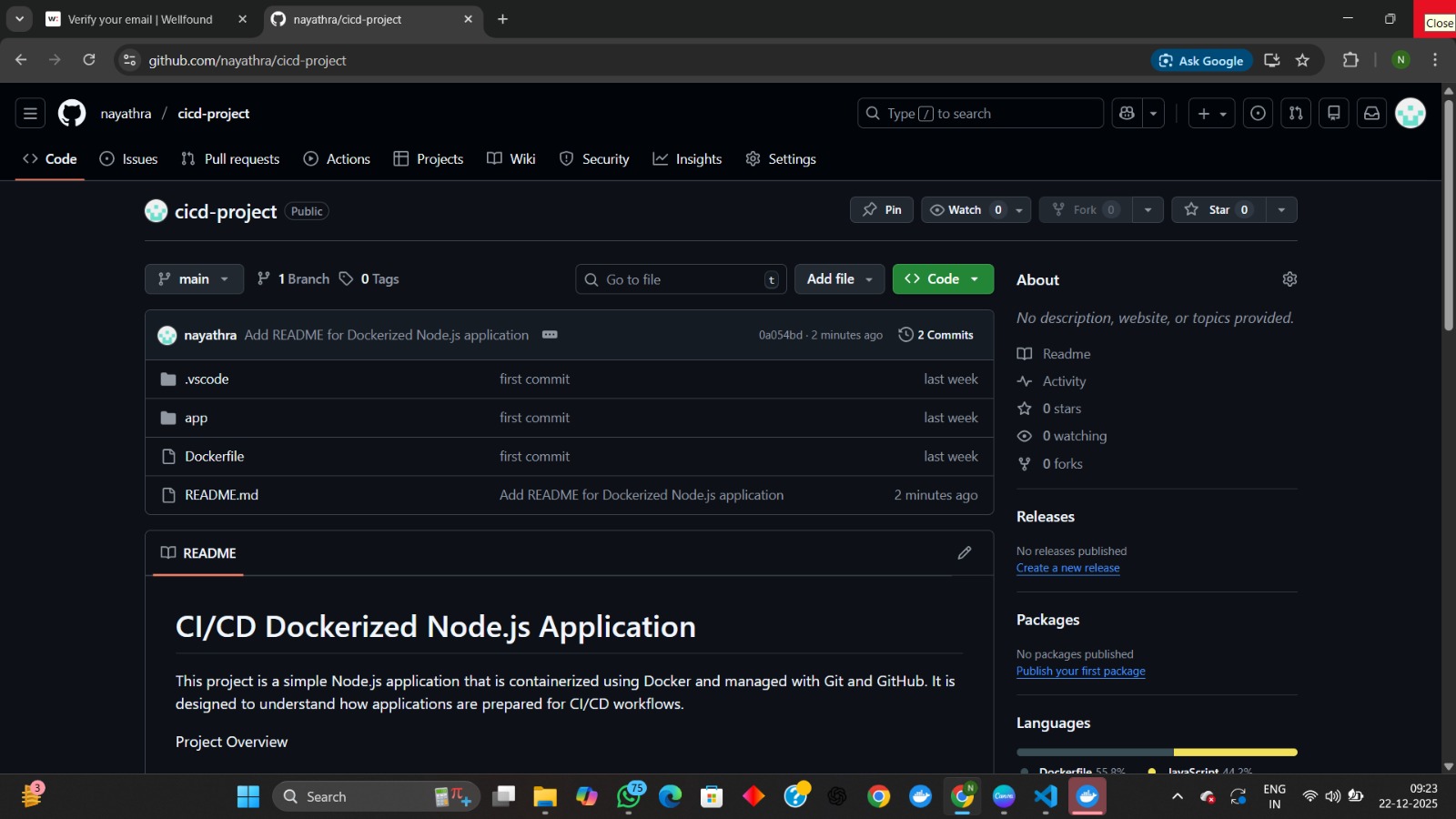The width and height of the screenshot is (1456, 819).
Task: Open the repository Settings tab
Action: pyautogui.click(x=781, y=159)
